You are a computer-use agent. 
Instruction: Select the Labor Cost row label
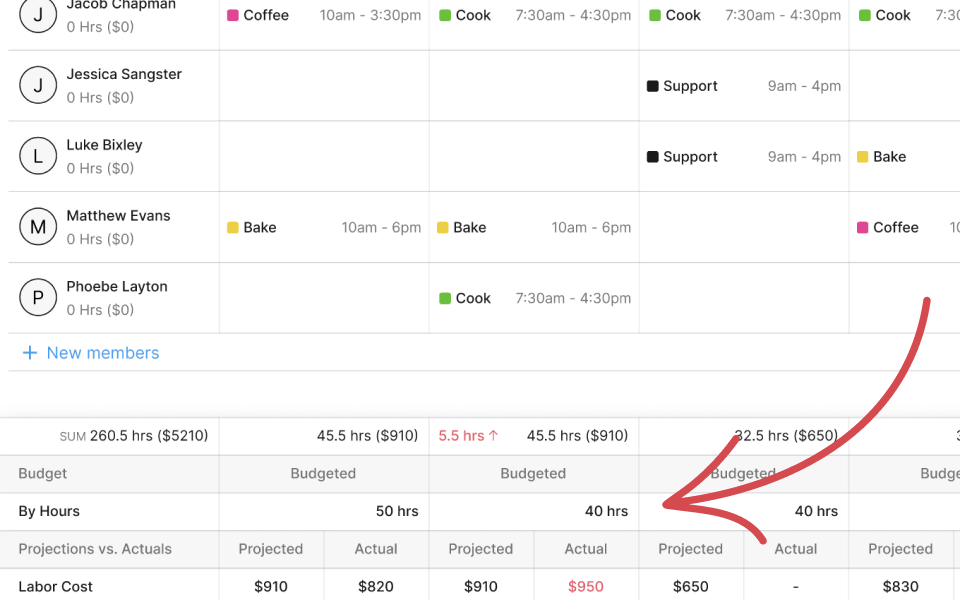[56, 587]
